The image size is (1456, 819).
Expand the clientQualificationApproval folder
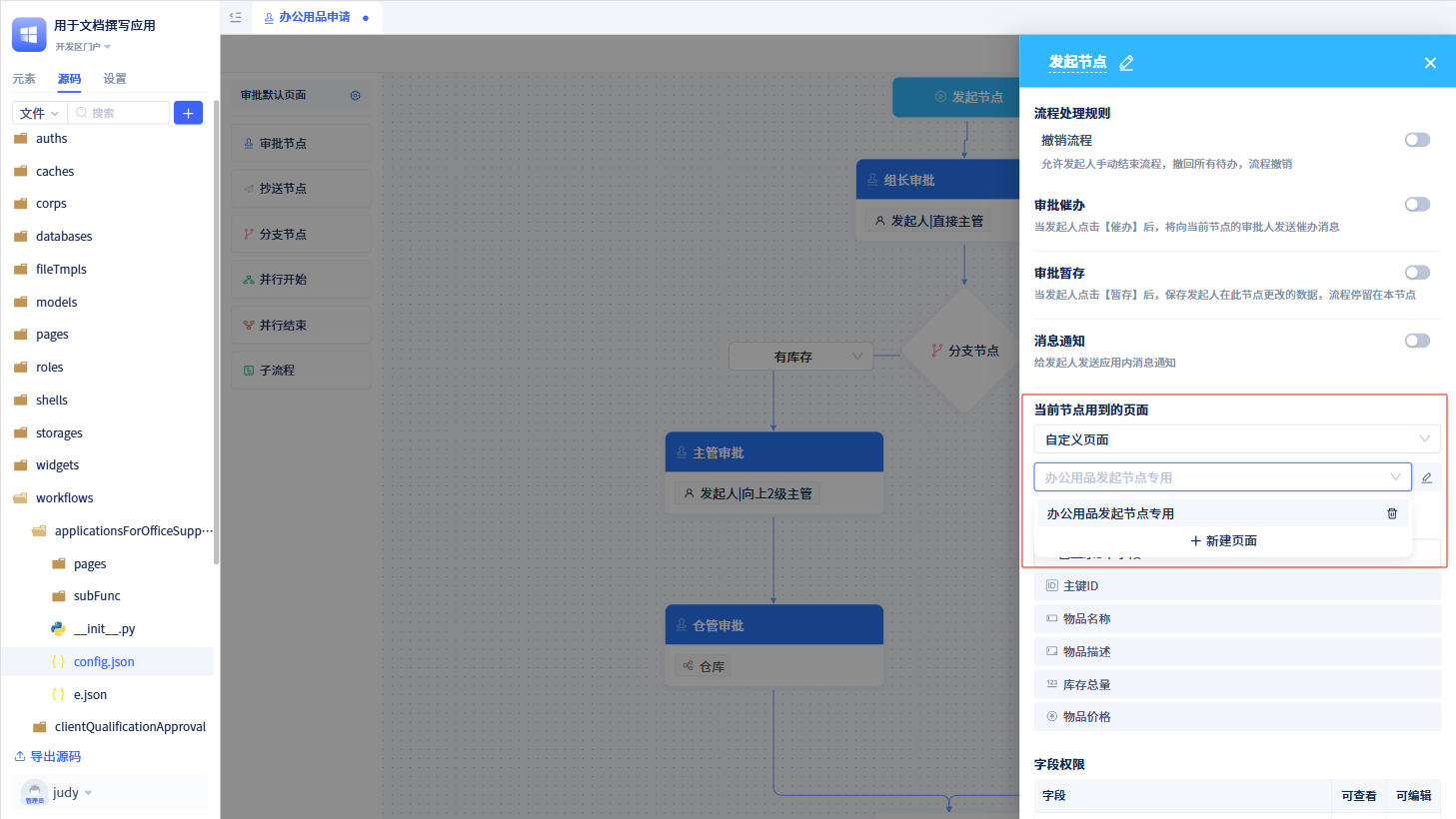click(120, 727)
